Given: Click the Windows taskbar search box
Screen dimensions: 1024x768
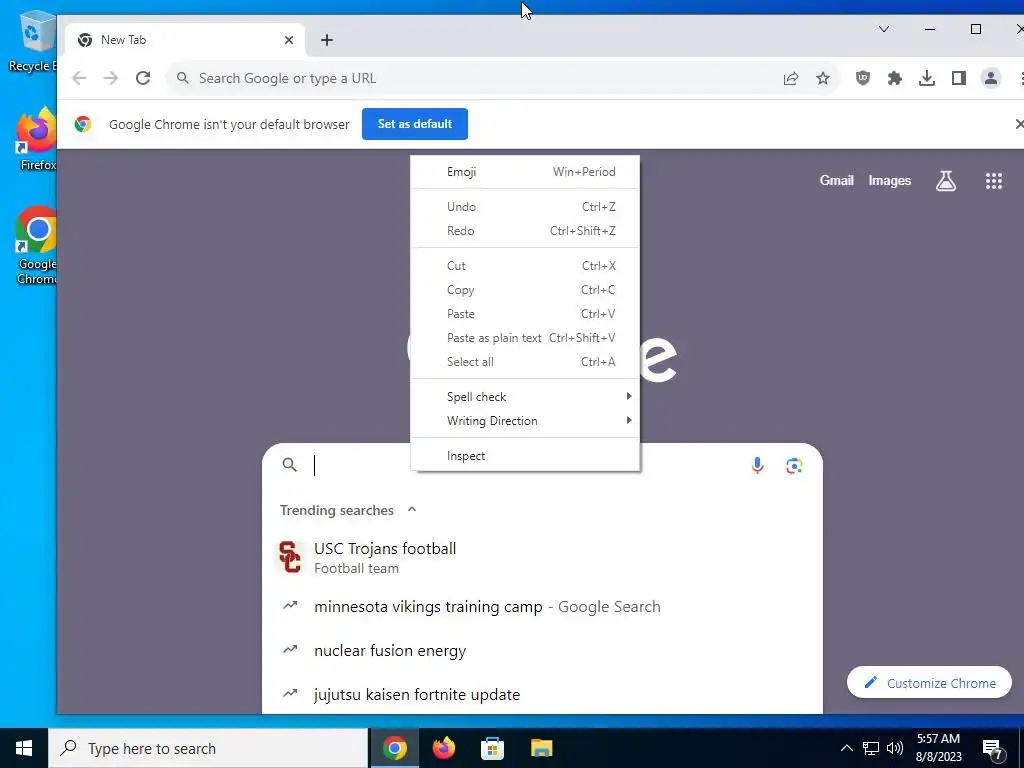Looking at the screenshot, I should pyautogui.click(x=208, y=748).
